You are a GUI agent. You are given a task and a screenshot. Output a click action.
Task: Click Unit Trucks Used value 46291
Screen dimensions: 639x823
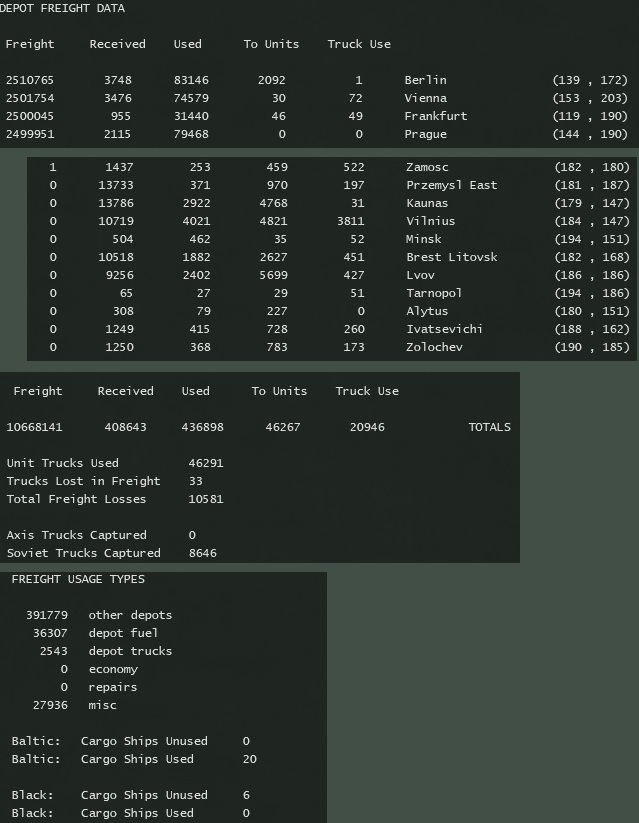click(206, 463)
